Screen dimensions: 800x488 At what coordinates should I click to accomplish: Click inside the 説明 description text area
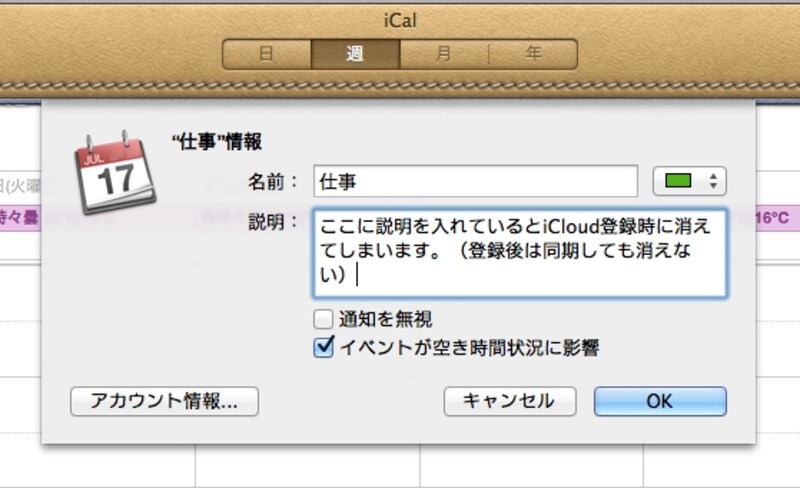(520, 253)
